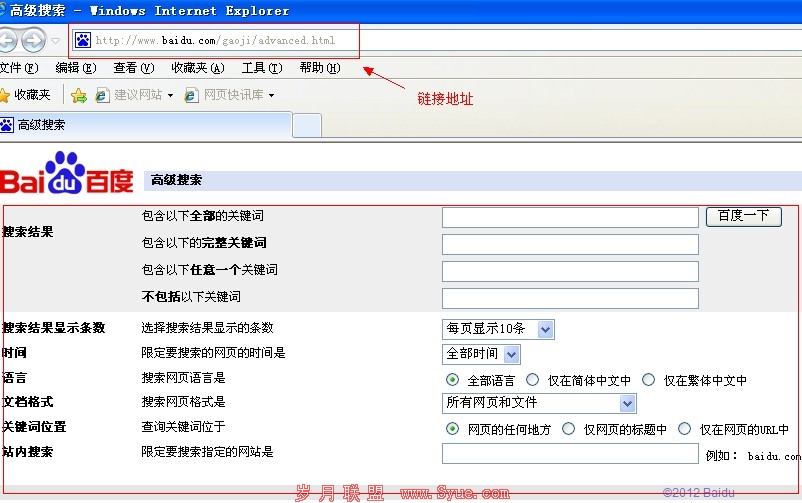Click the 站内搜索 website input field
802x503 pixels.
pos(570,454)
